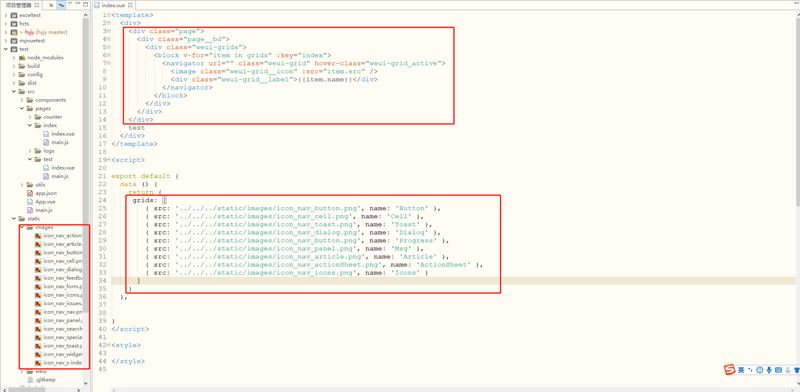Open the Sogou skin shirt icon

tap(796, 370)
